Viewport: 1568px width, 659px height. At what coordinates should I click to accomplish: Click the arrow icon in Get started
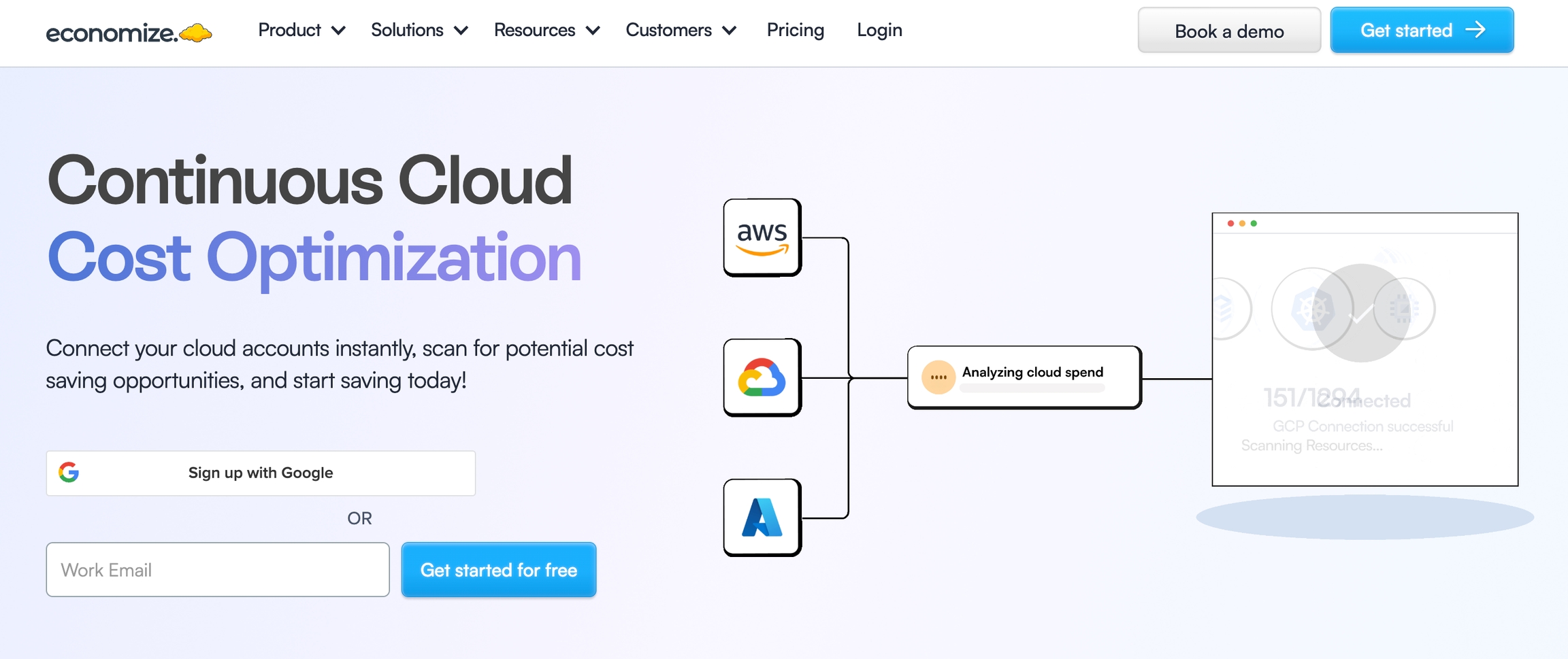click(1475, 30)
